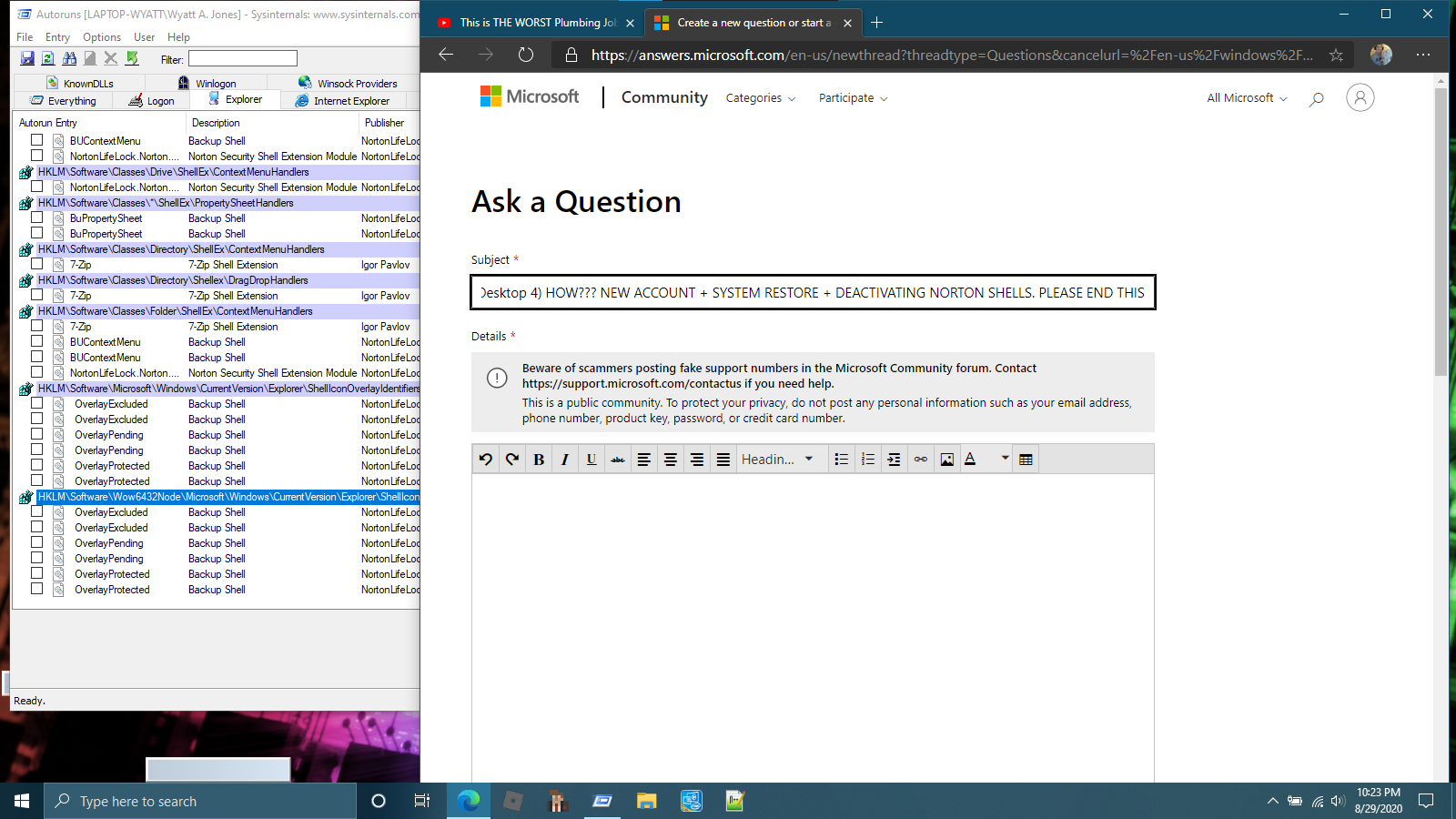Click the search magnifier on Microsoft Community
The height and width of the screenshot is (819, 1456).
[x=1316, y=98]
